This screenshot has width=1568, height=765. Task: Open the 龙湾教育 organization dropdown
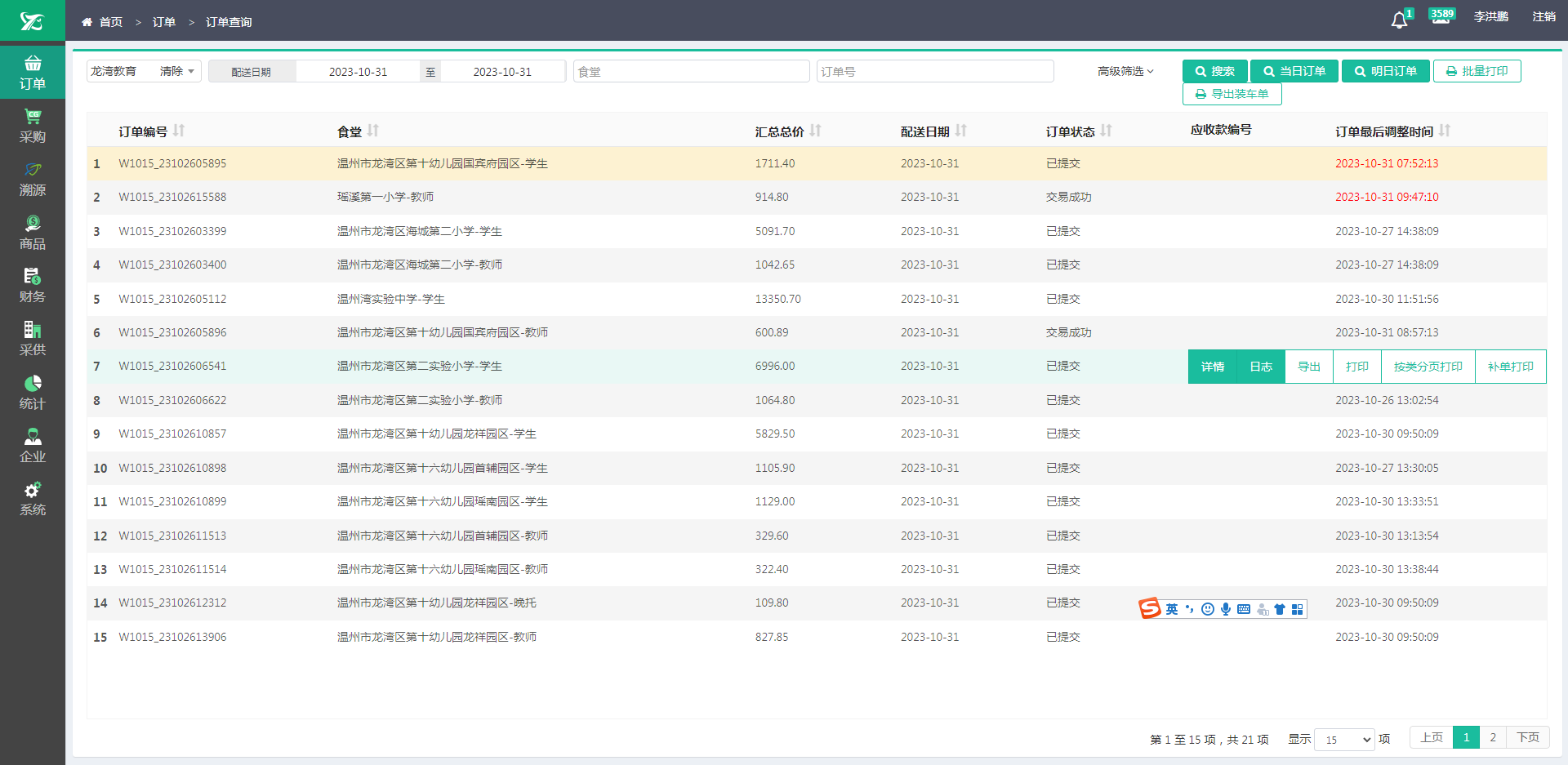[x=144, y=71]
